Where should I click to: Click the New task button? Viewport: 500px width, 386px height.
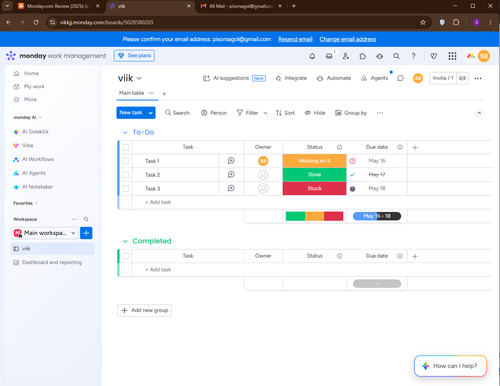(131, 113)
